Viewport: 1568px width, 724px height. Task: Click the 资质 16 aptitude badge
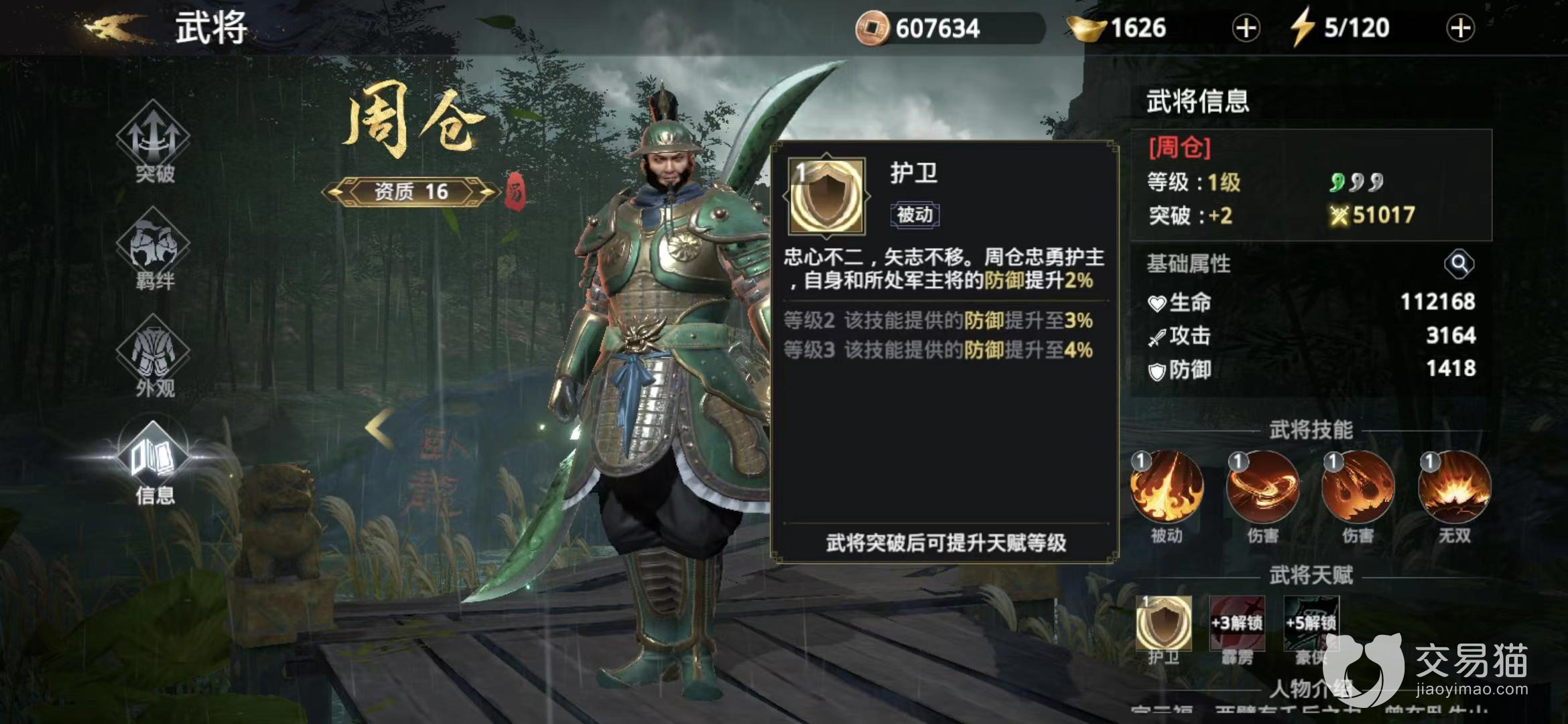[x=411, y=192]
